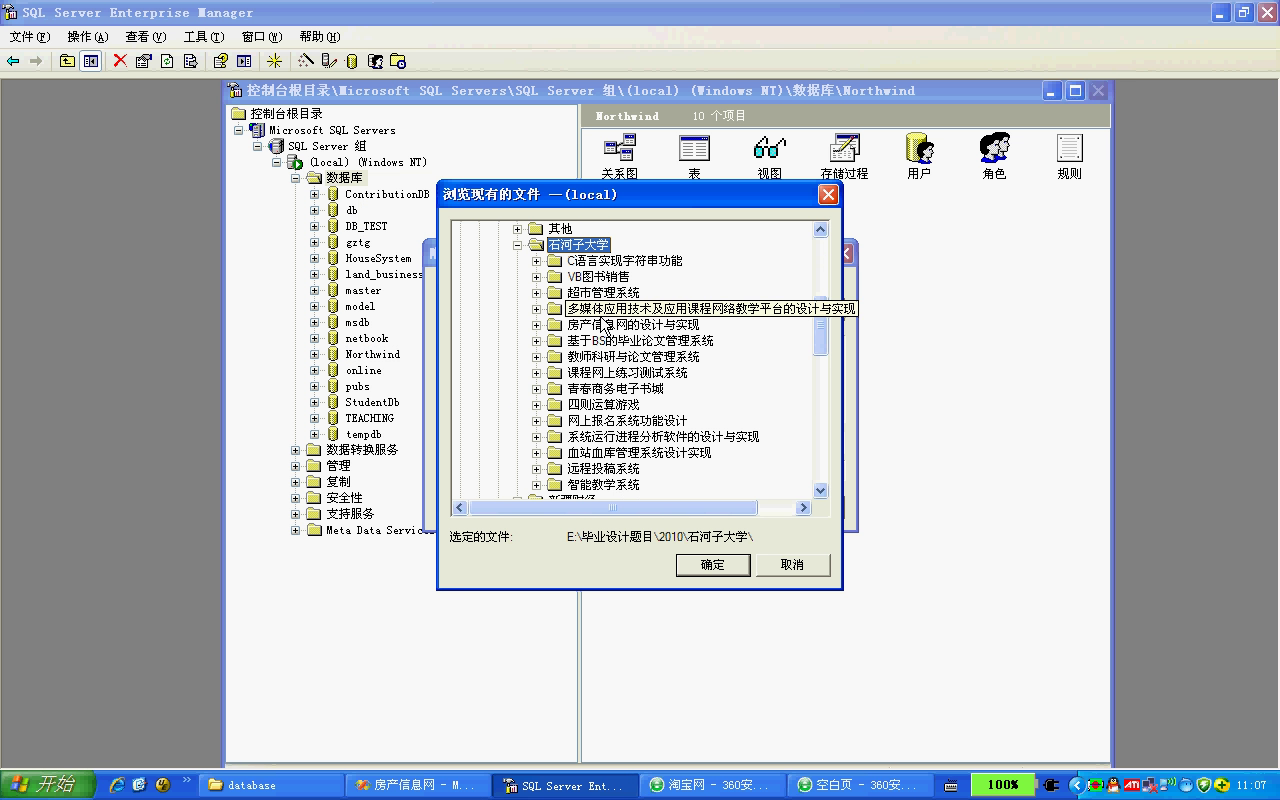Click the Up one level folder icon

(x=67, y=61)
